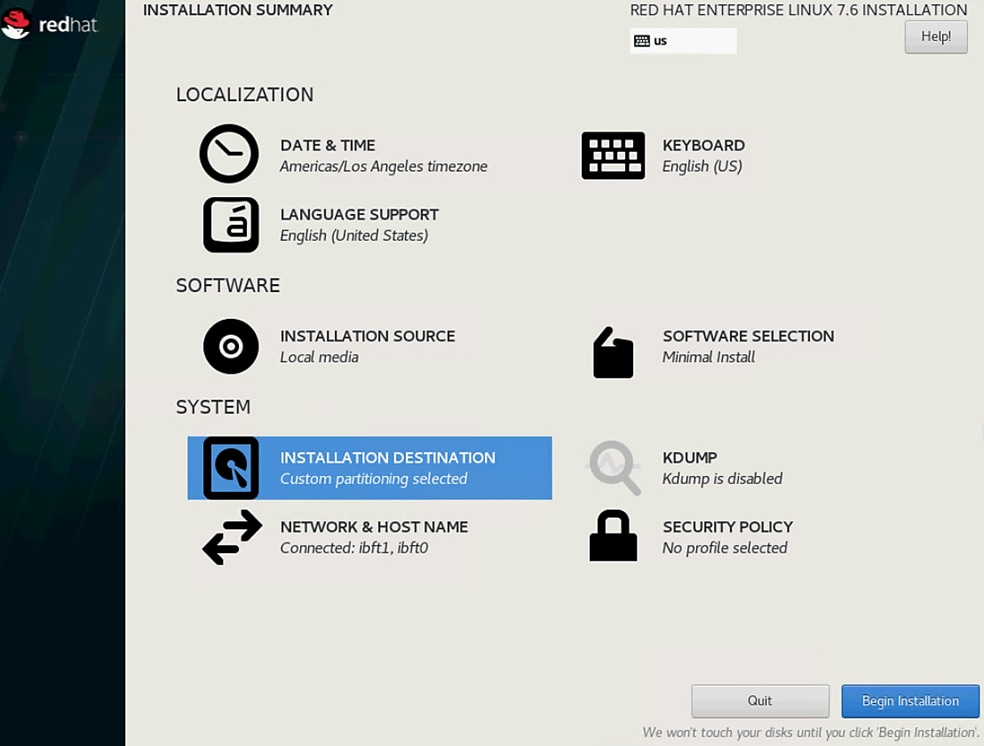Viewport: 984px width, 746px height.
Task: Click keyboard icon in layout indicator
Action: pos(641,41)
